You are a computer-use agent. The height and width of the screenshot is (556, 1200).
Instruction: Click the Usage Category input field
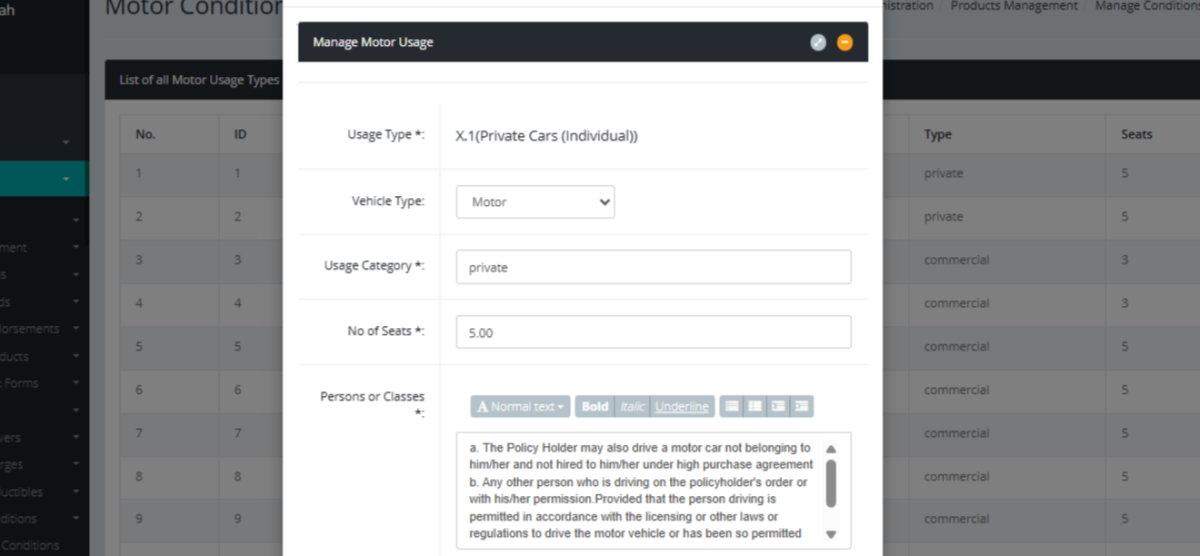pyautogui.click(x=653, y=267)
